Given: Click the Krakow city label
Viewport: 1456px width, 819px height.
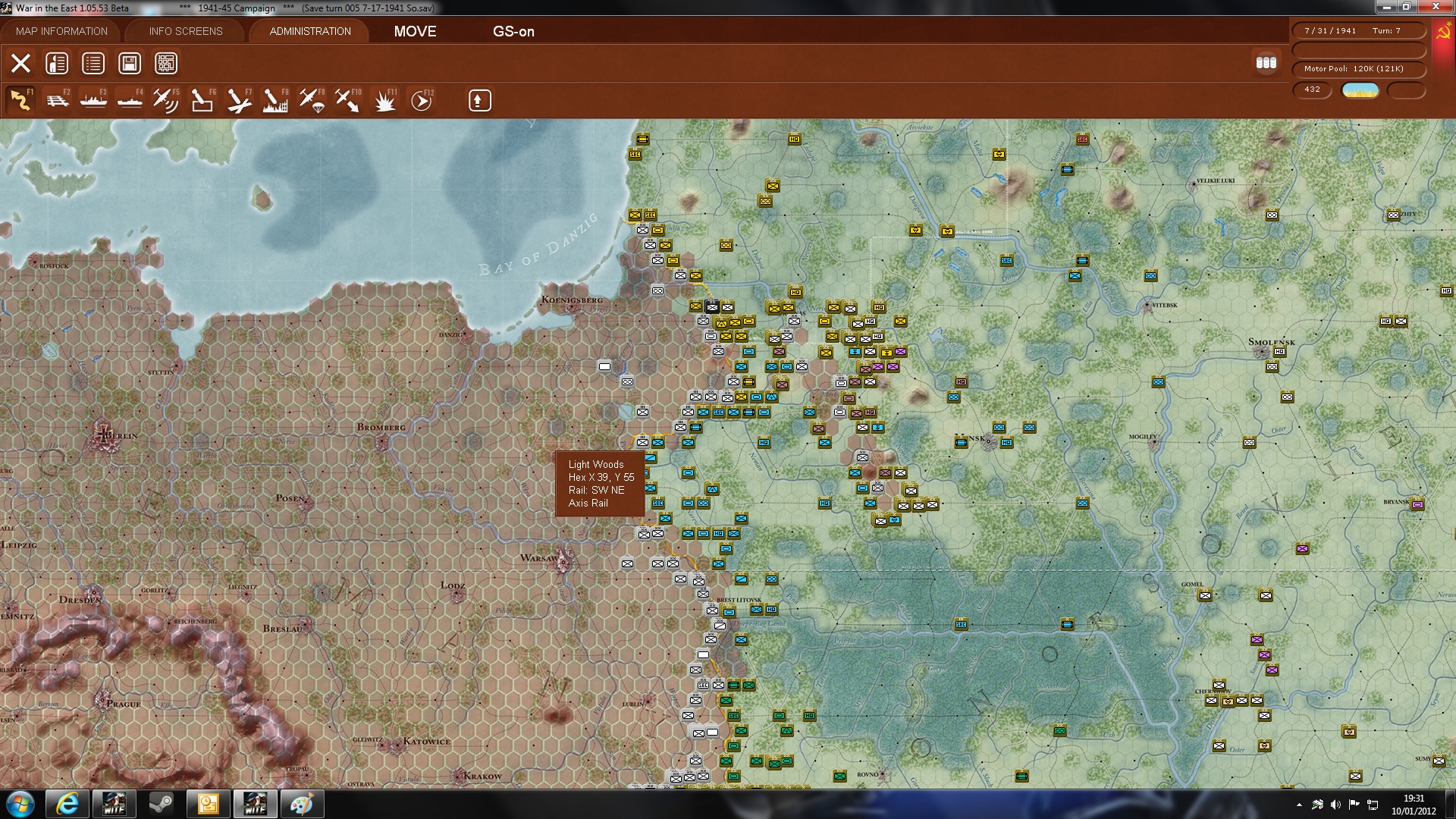Looking at the screenshot, I should (482, 777).
